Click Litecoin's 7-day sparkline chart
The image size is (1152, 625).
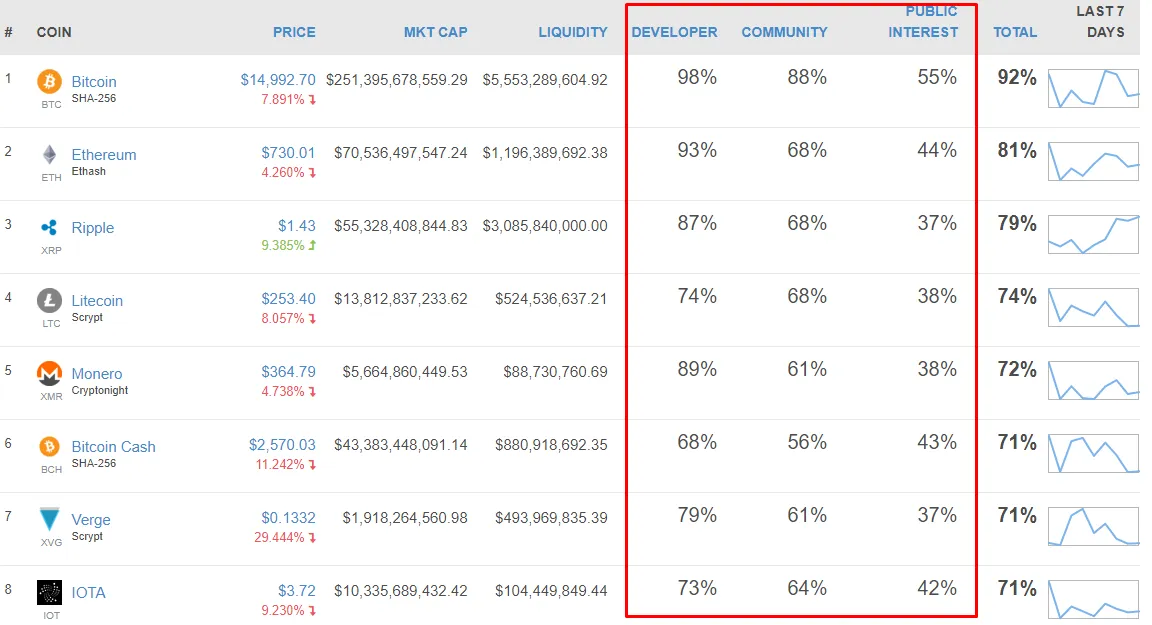(1093, 307)
